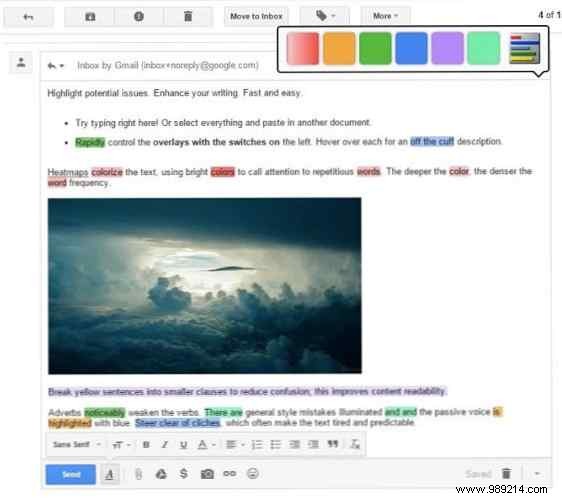
Task: Toggle bold formatting
Action: tap(146, 445)
